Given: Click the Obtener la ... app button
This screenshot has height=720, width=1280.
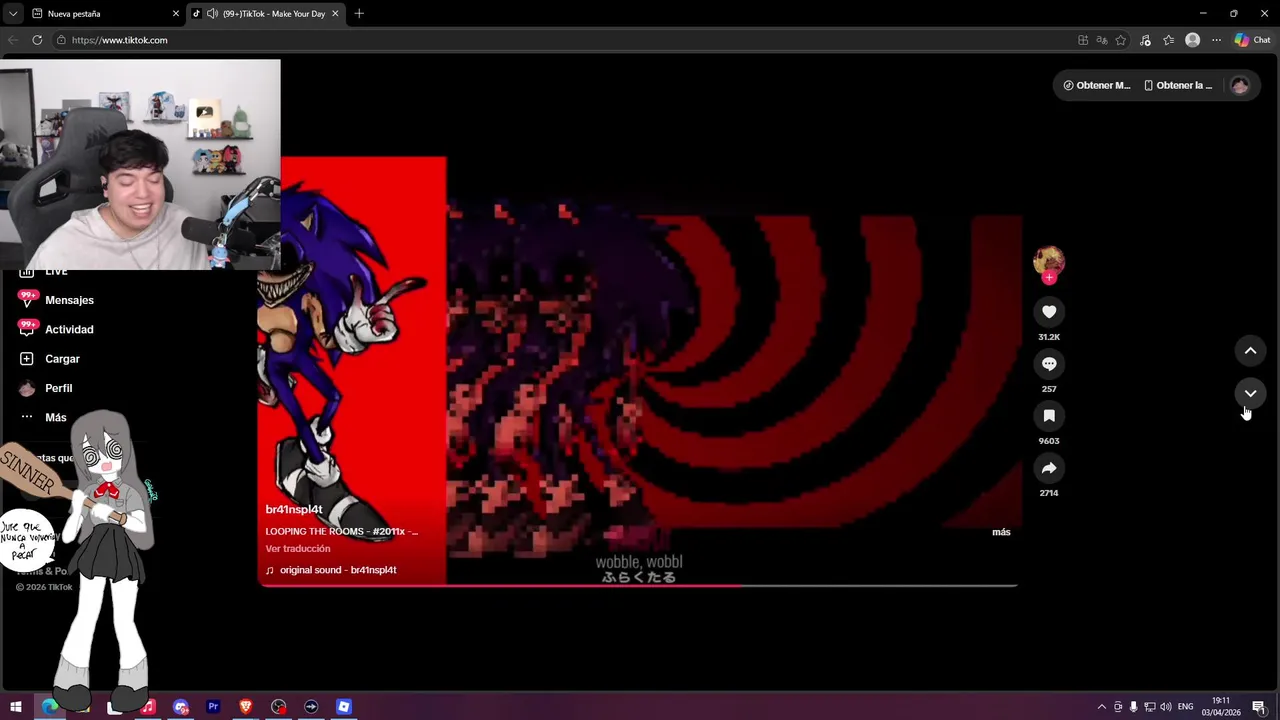Looking at the screenshot, I should 1178,85.
